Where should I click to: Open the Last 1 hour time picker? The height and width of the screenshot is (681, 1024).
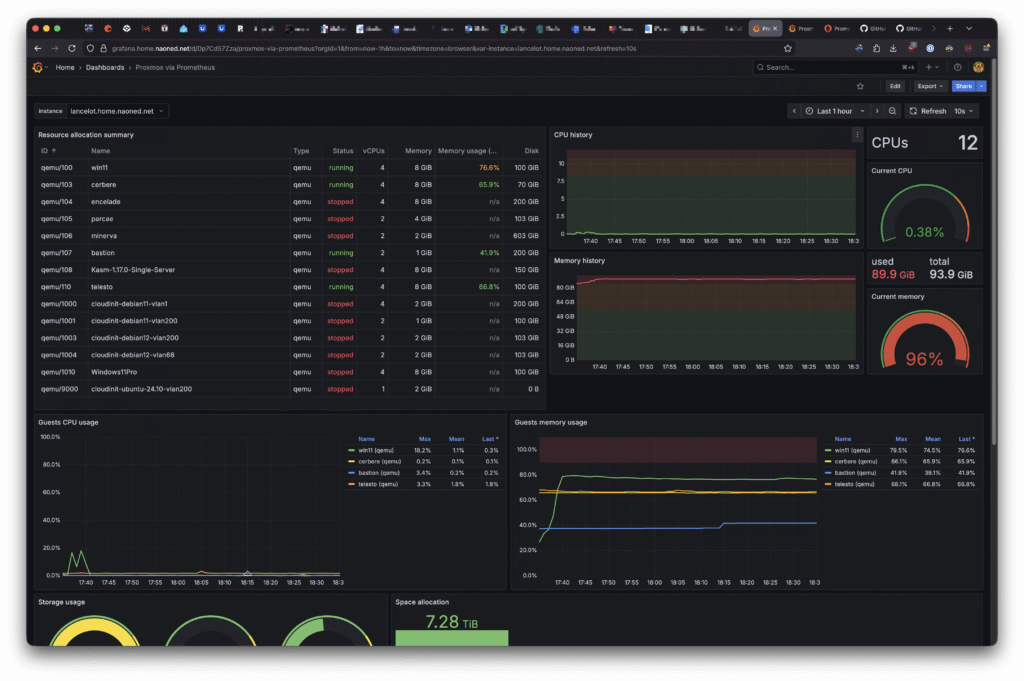(834, 111)
